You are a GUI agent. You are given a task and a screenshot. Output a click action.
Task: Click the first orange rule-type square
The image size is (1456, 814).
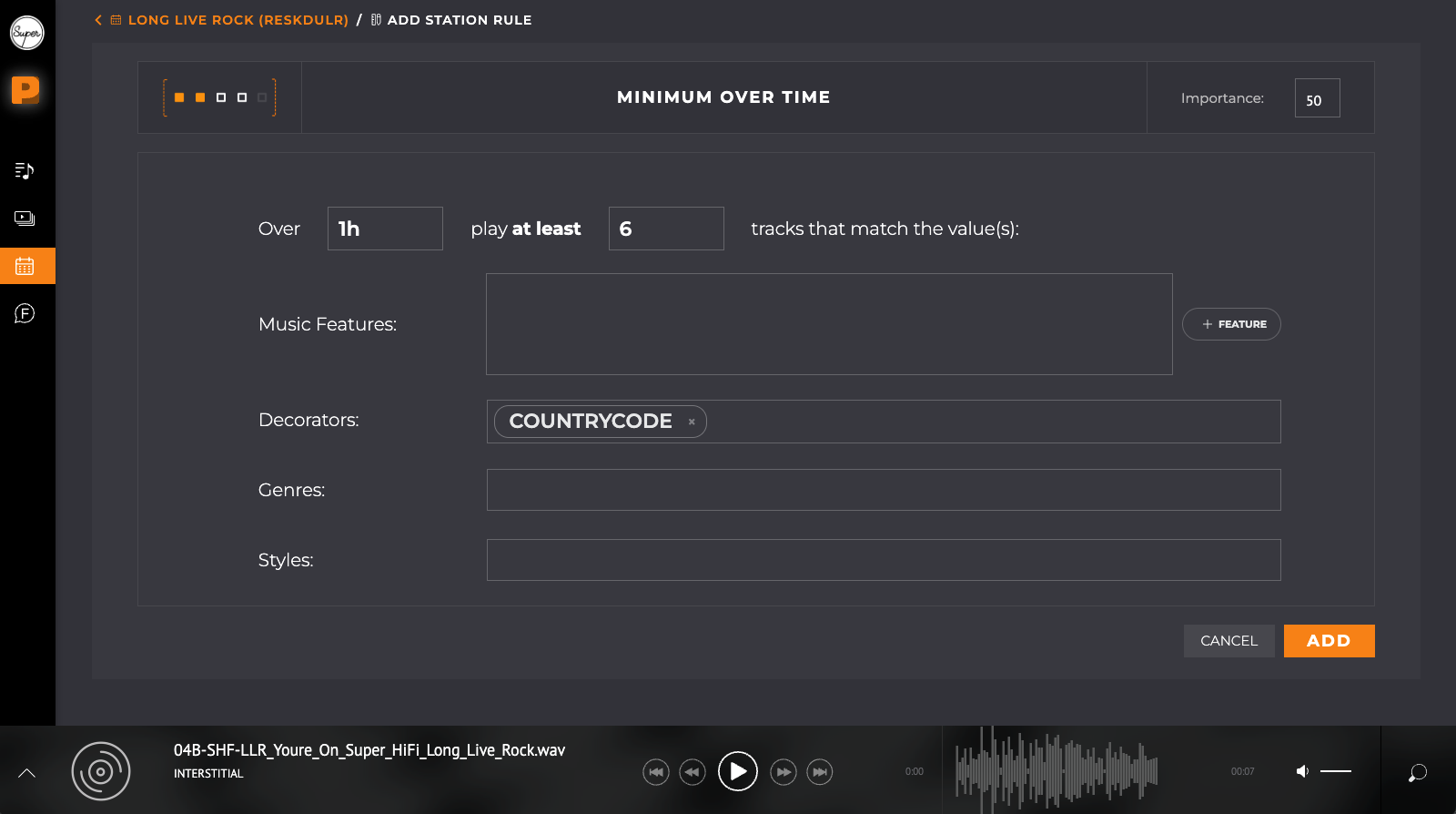pos(179,97)
